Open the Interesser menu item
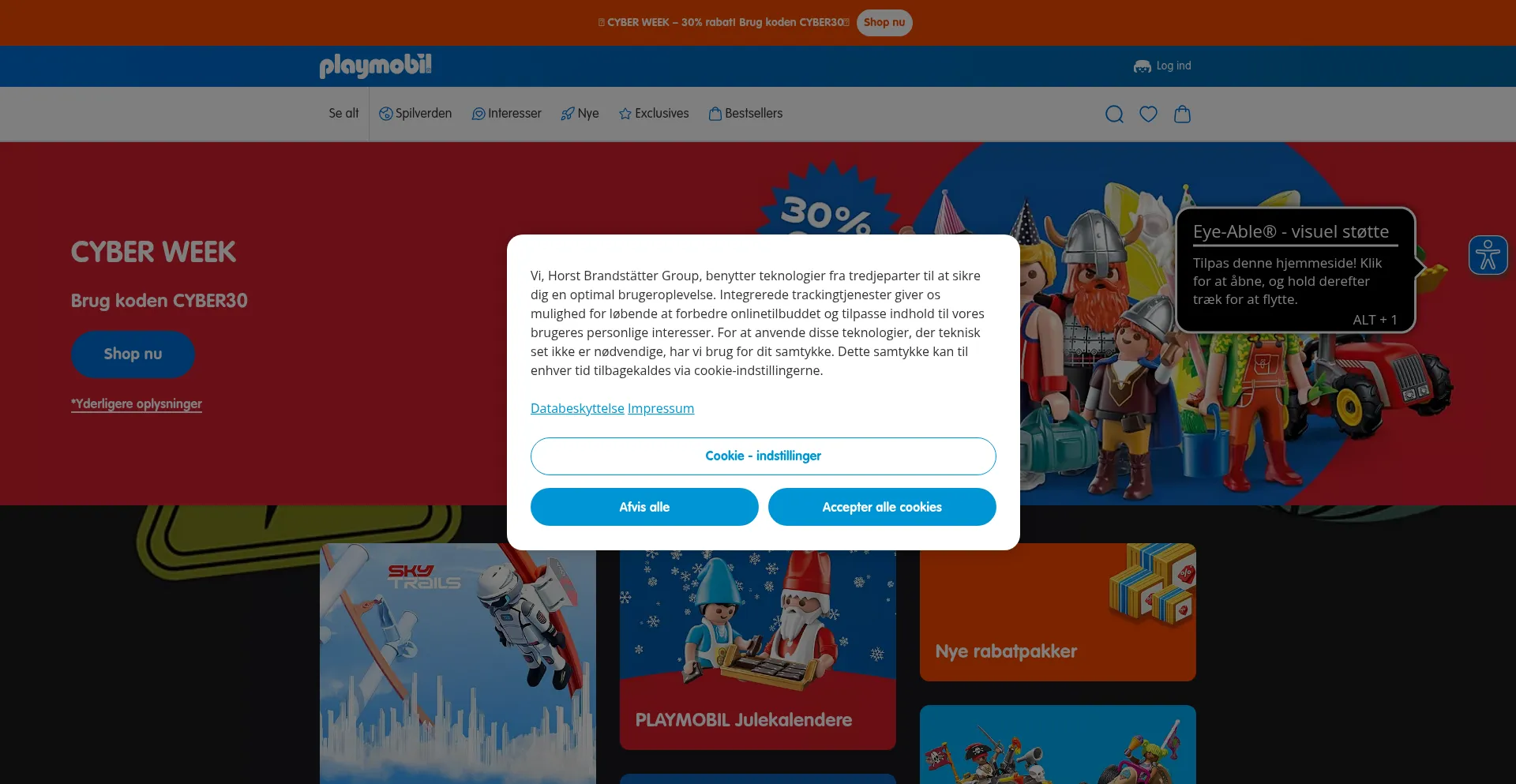This screenshot has width=1516, height=784. click(x=507, y=114)
